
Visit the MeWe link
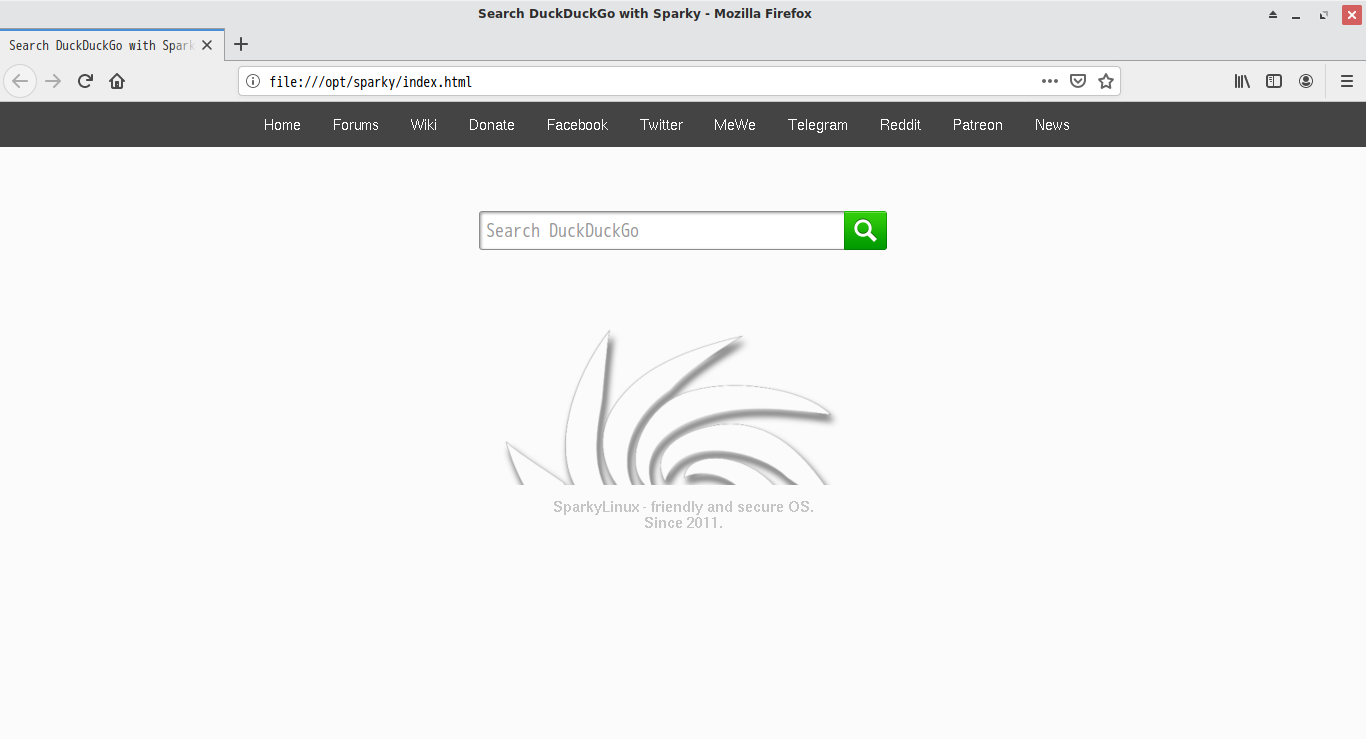(735, 125)
